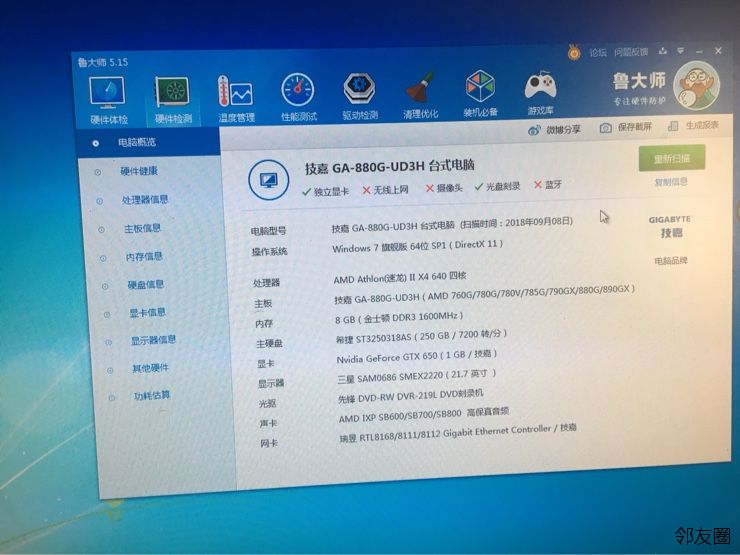
Task: Click the 鲁大师 5.15 window title
Action: [x=103, y=62]
